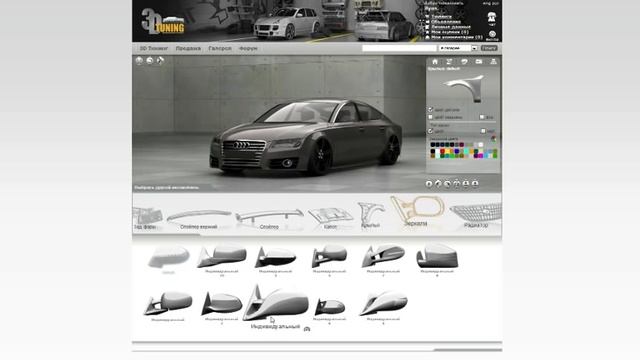Click the first round icon below side panel

point(429,184)
